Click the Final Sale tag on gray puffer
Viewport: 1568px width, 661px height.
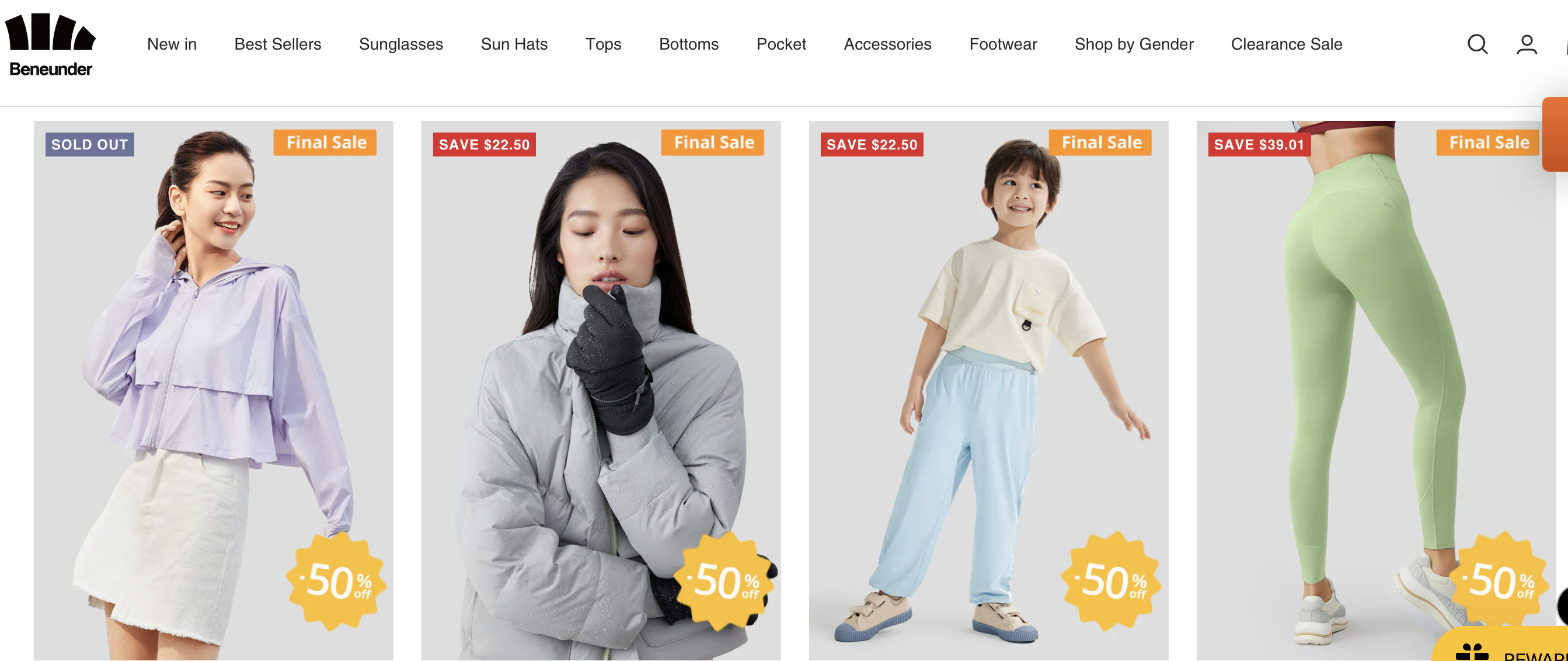pos(713,142)
